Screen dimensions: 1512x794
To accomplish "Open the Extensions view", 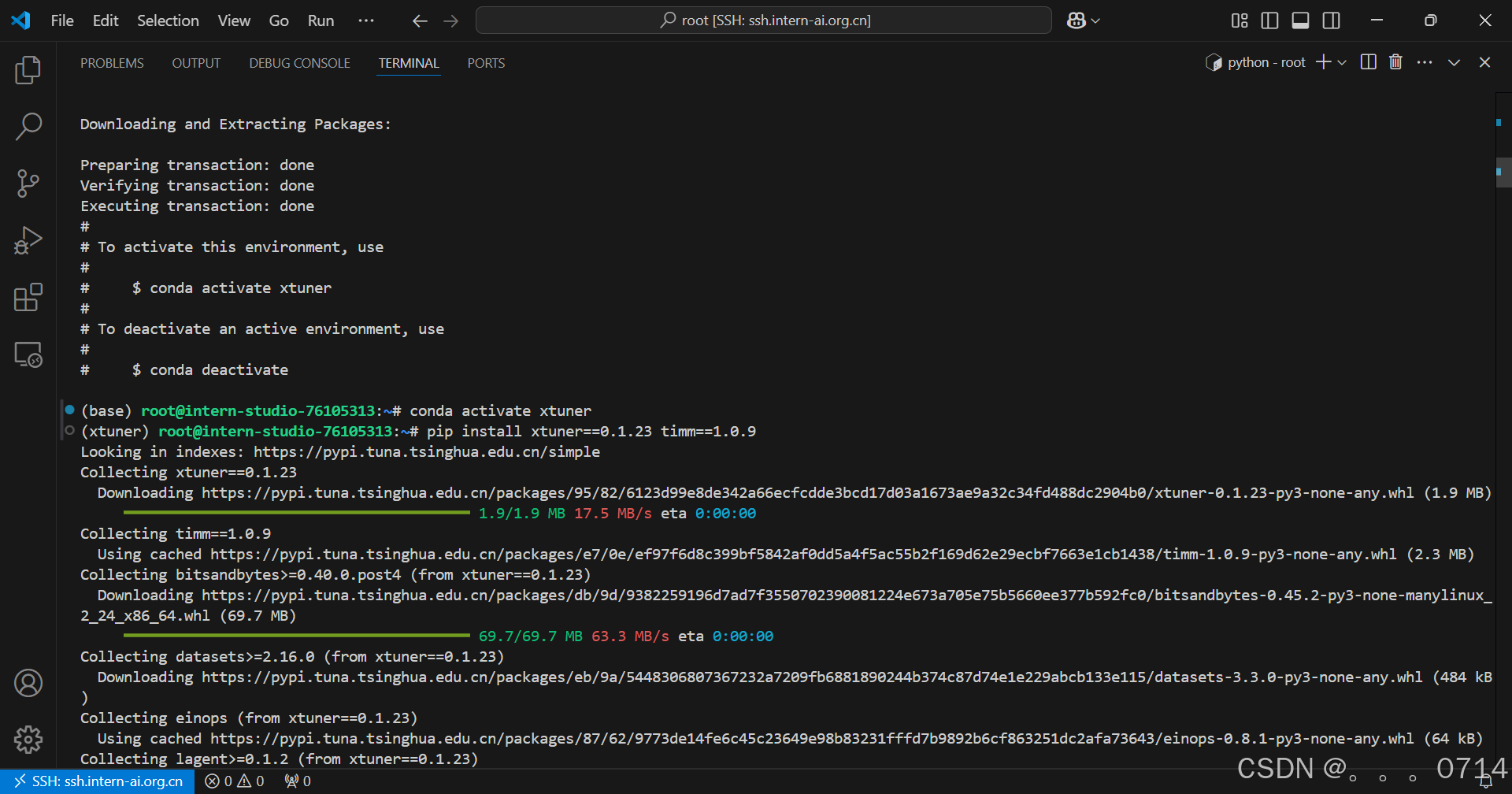I will [x=28, y=297].
